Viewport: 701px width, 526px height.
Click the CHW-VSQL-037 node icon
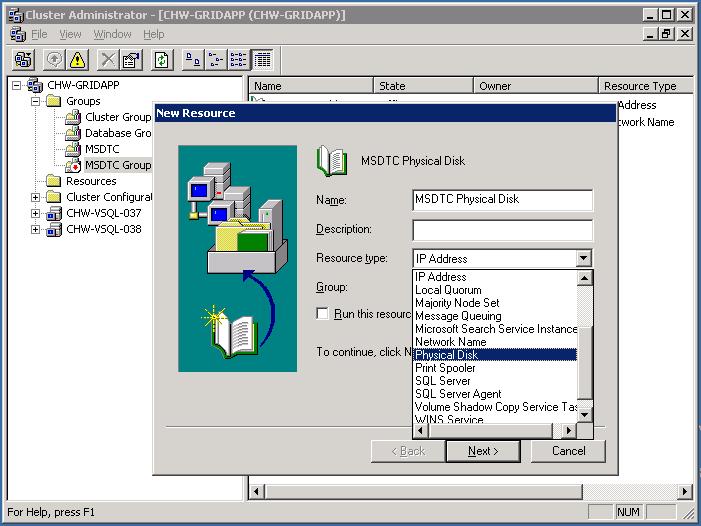(54, 214)
